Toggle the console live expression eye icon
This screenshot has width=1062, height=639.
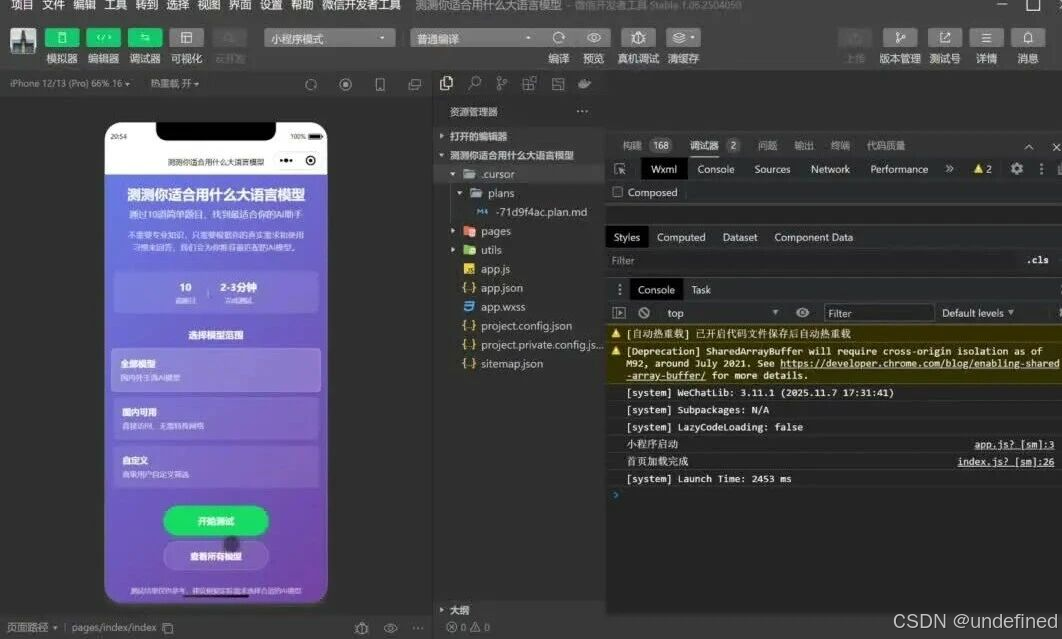click(803, 313)
